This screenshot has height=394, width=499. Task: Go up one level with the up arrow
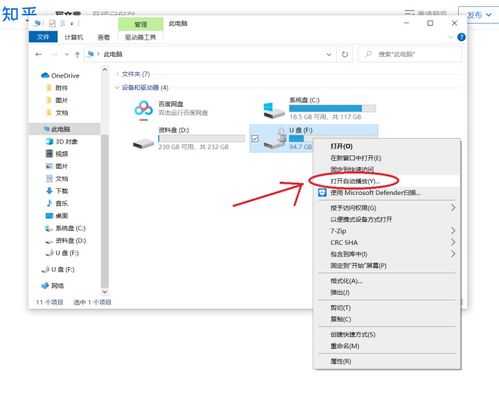pyautogui.click(x=77, y=55)
